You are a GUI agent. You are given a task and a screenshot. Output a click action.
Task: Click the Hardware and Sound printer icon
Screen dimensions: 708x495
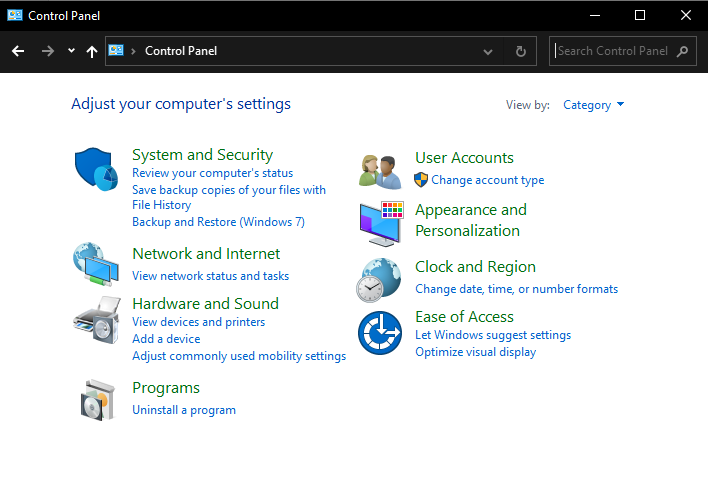pyautogui.click(x=97, y=319)
